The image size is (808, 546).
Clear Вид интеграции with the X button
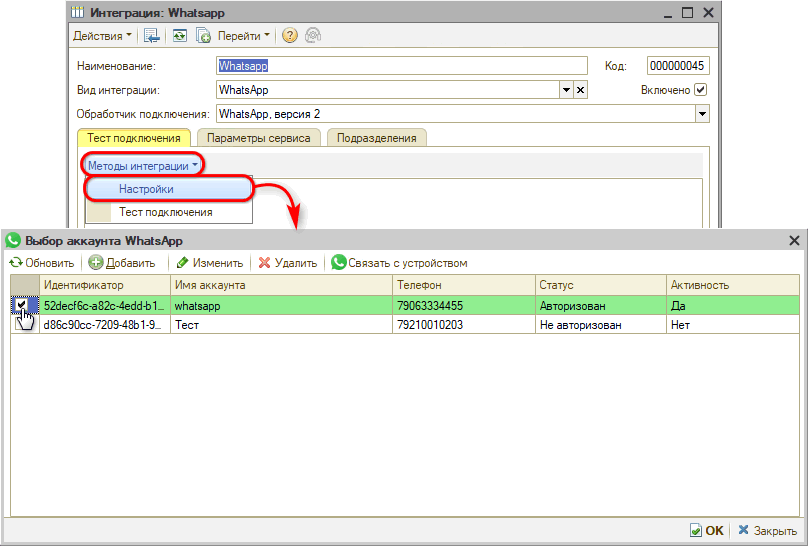[581, 90]
